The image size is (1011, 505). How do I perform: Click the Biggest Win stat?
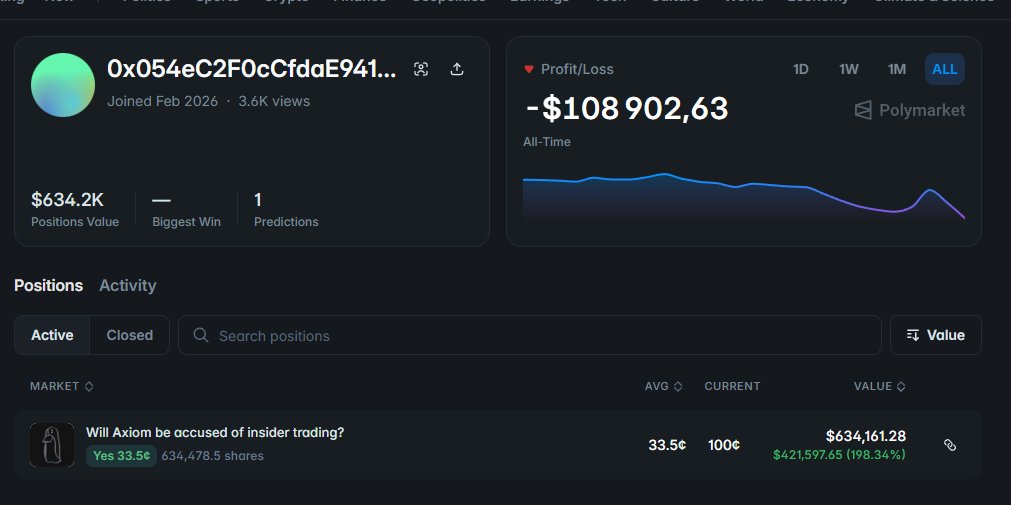click(186, 210)
